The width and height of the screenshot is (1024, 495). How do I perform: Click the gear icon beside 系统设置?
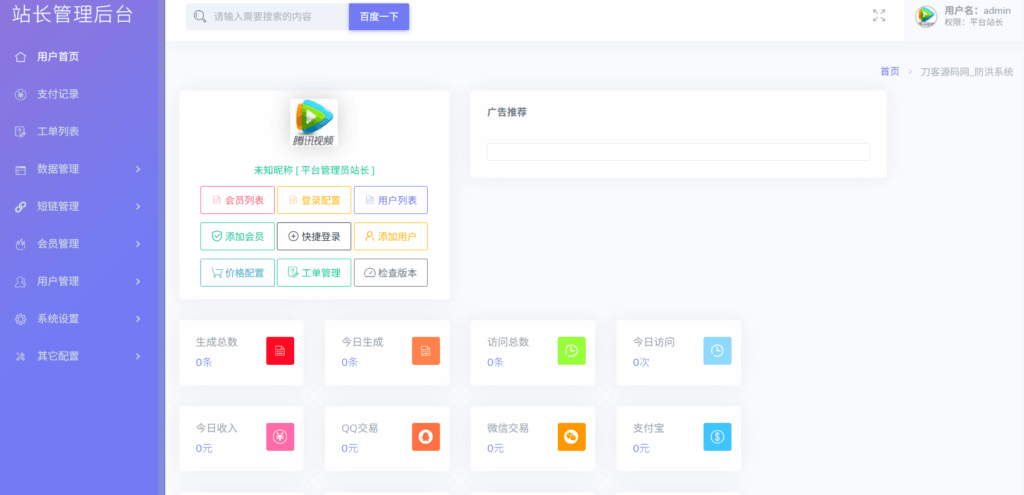(x=20, y=319)
